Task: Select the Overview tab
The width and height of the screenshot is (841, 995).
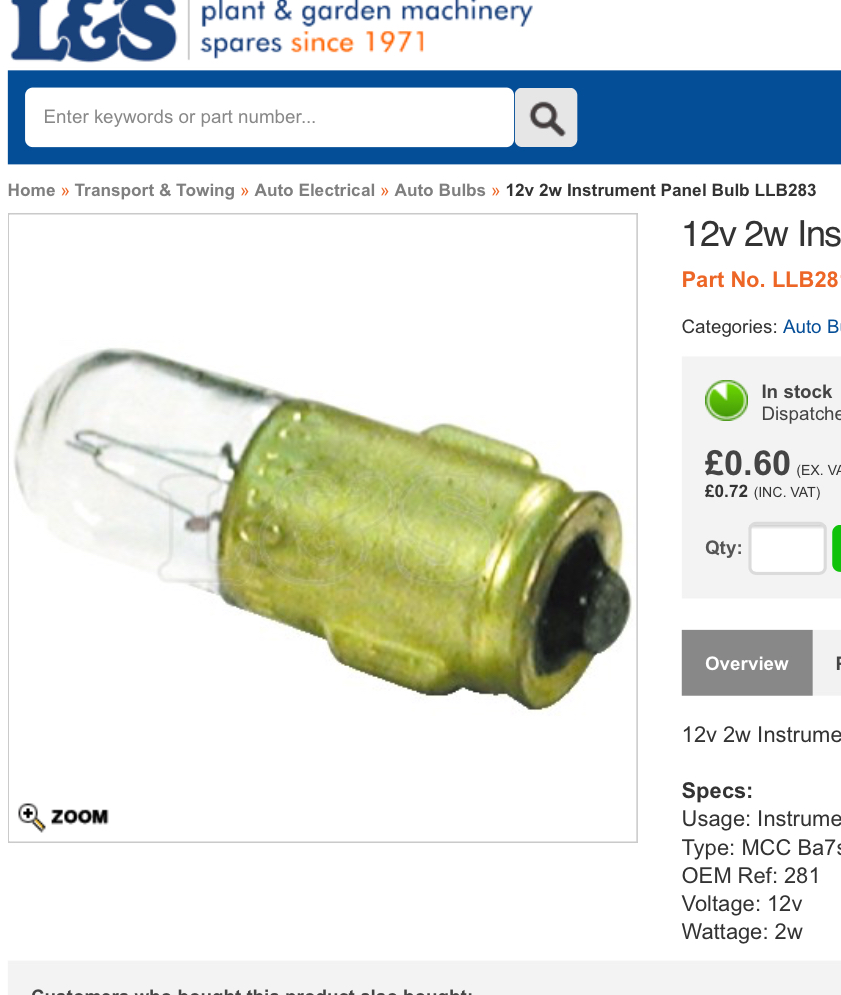Action: [x=747, y=663]
